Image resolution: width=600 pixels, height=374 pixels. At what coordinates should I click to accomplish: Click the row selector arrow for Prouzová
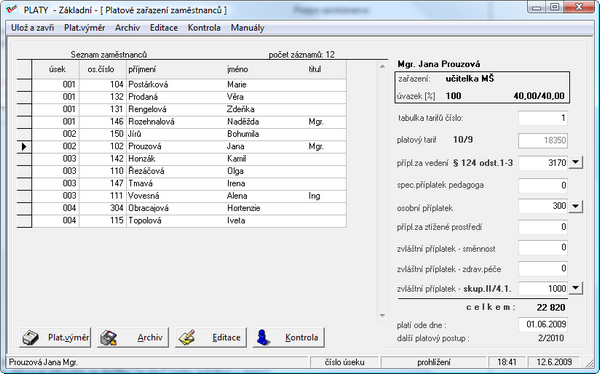click(24, 146)
